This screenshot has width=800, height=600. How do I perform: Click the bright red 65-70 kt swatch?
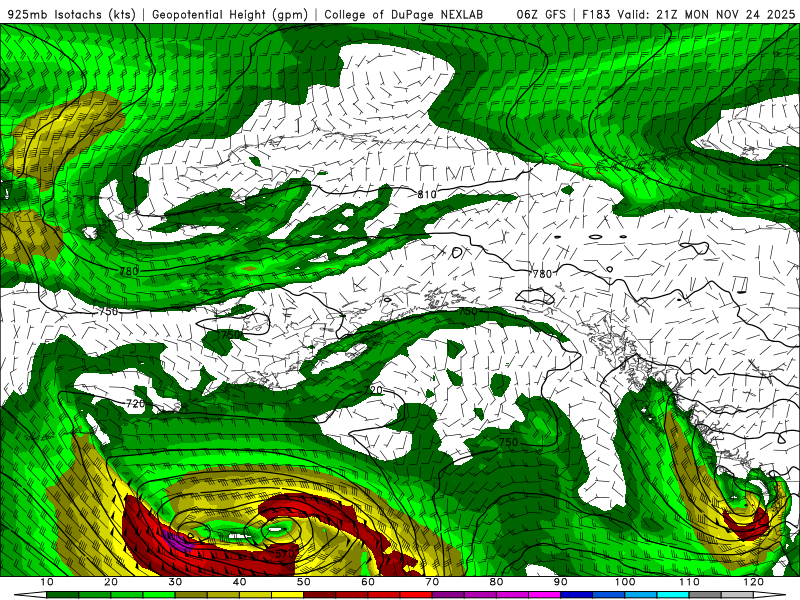[416, 595]
